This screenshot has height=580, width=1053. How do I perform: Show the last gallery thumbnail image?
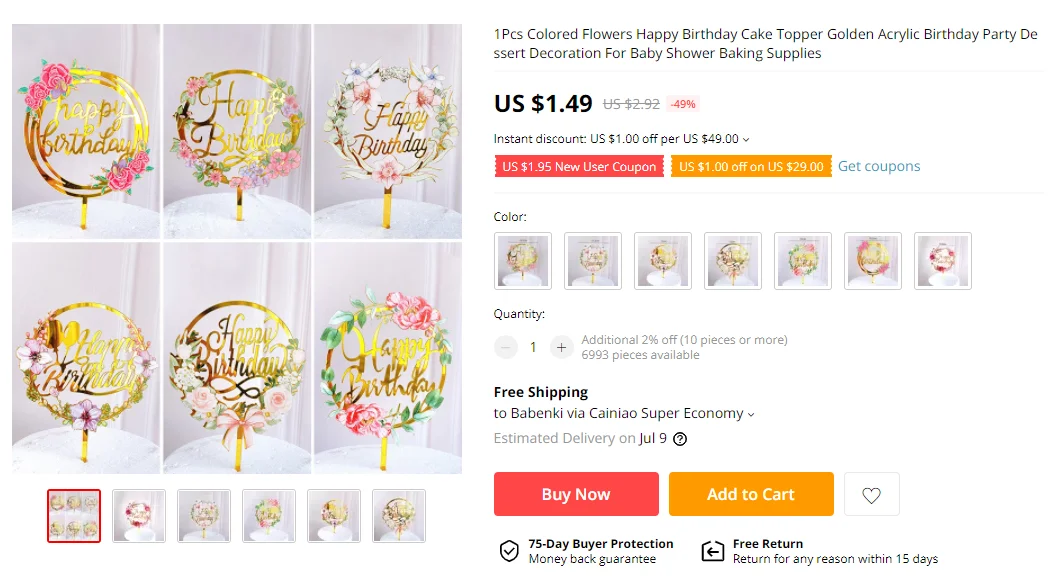pyautogui.click(x=399, y=516)
